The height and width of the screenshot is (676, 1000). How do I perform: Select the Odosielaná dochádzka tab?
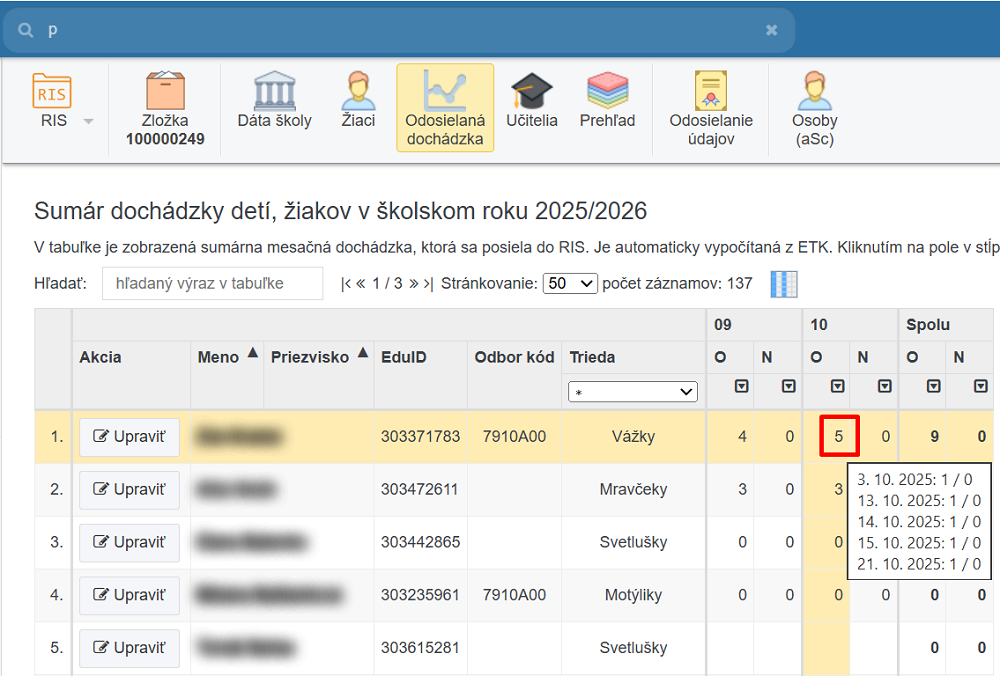445,108
